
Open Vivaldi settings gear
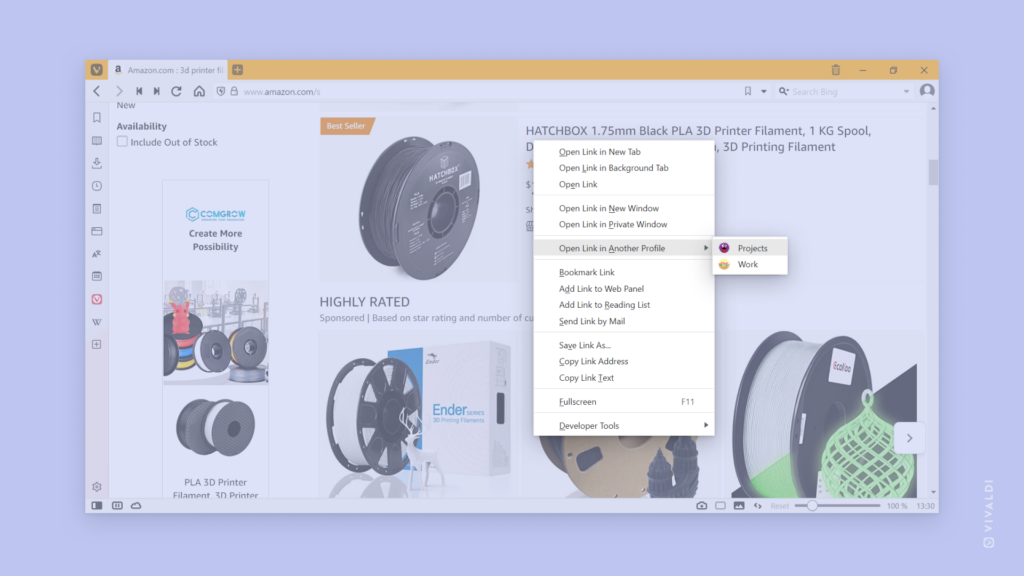click(x=97, y=487)
